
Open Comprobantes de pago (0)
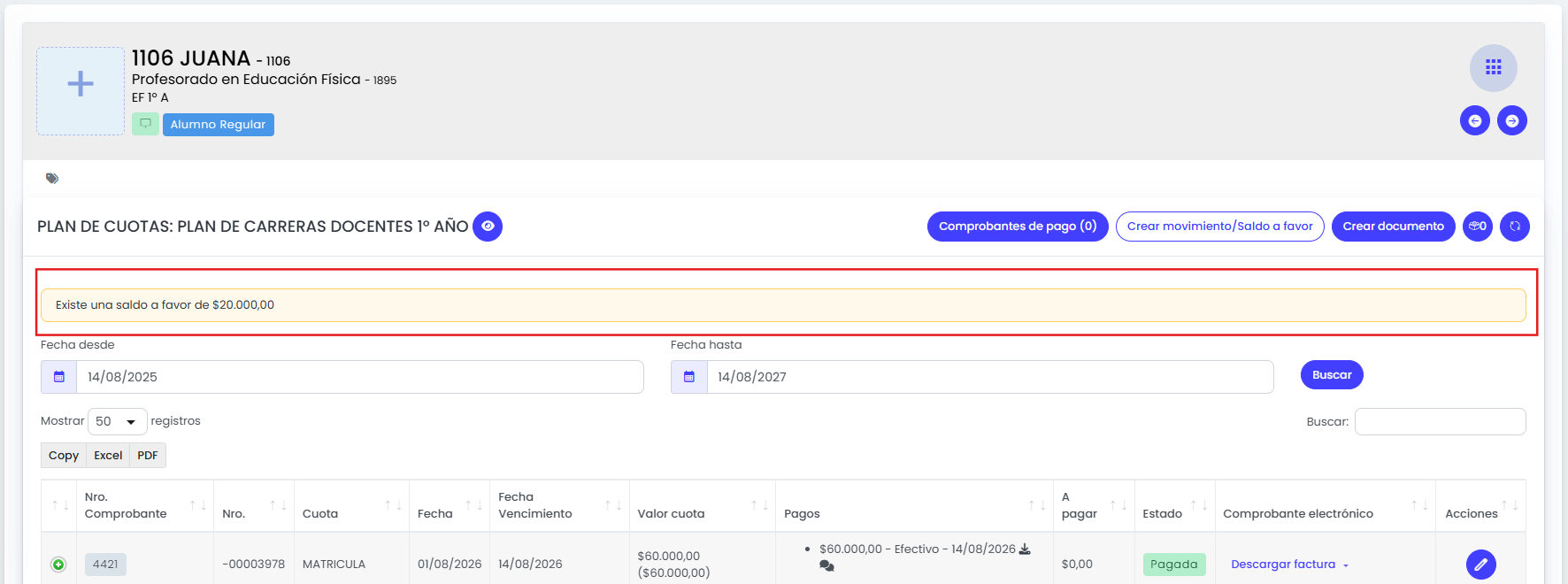coord(1018,227)
